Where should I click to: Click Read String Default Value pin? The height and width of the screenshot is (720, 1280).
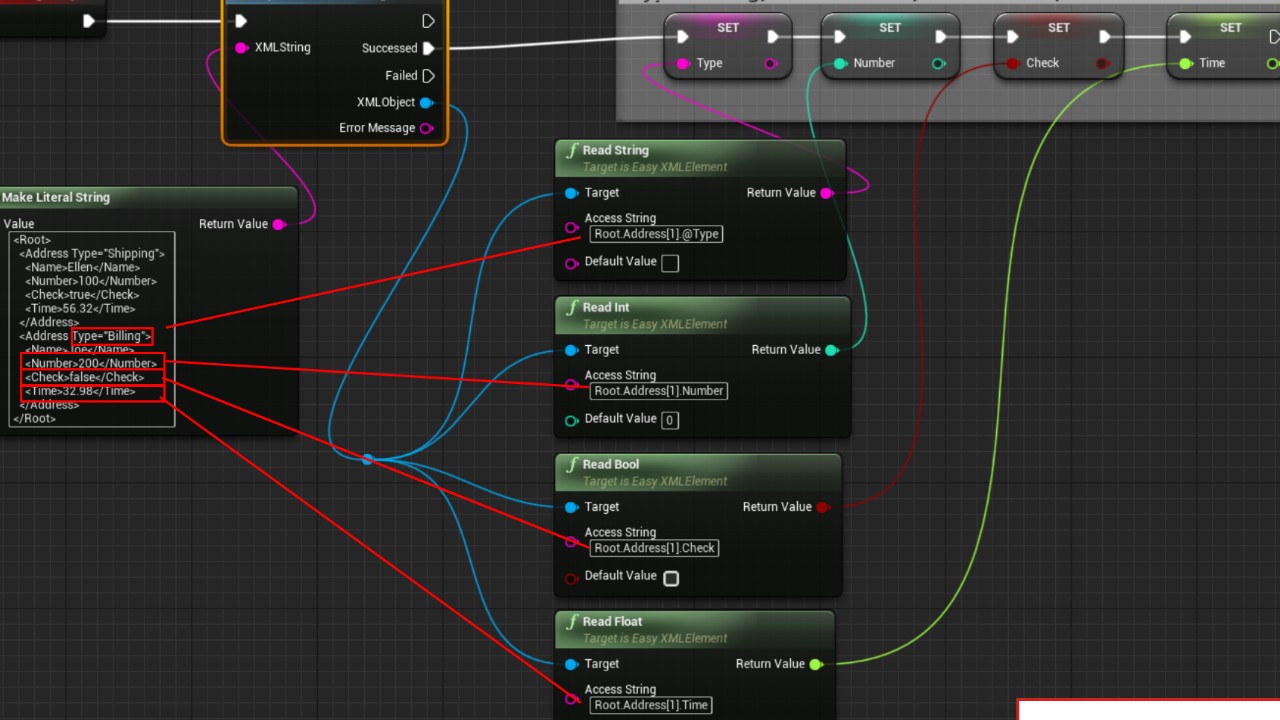[572, 264]
